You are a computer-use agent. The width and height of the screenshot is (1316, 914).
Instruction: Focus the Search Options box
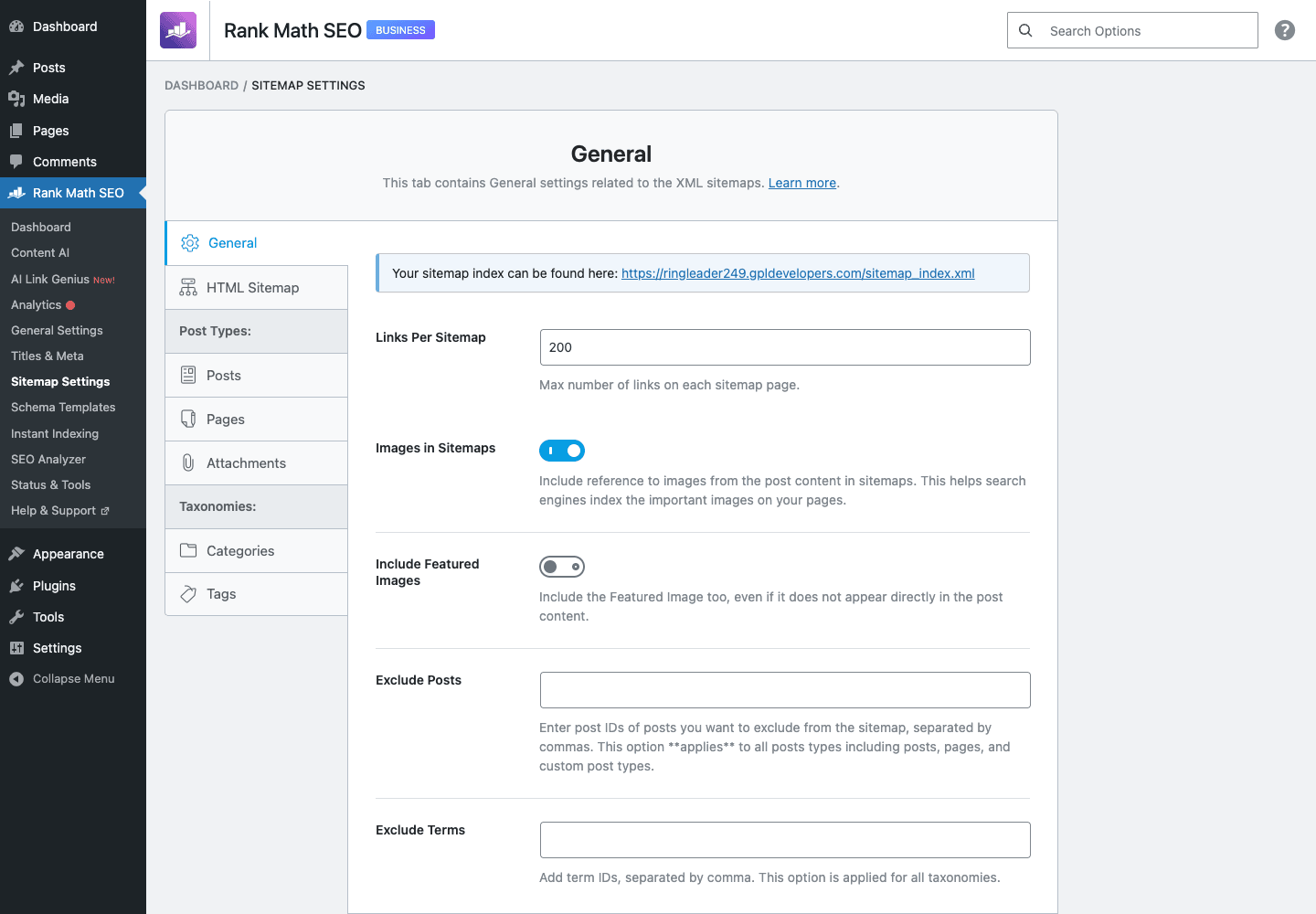1132,30
